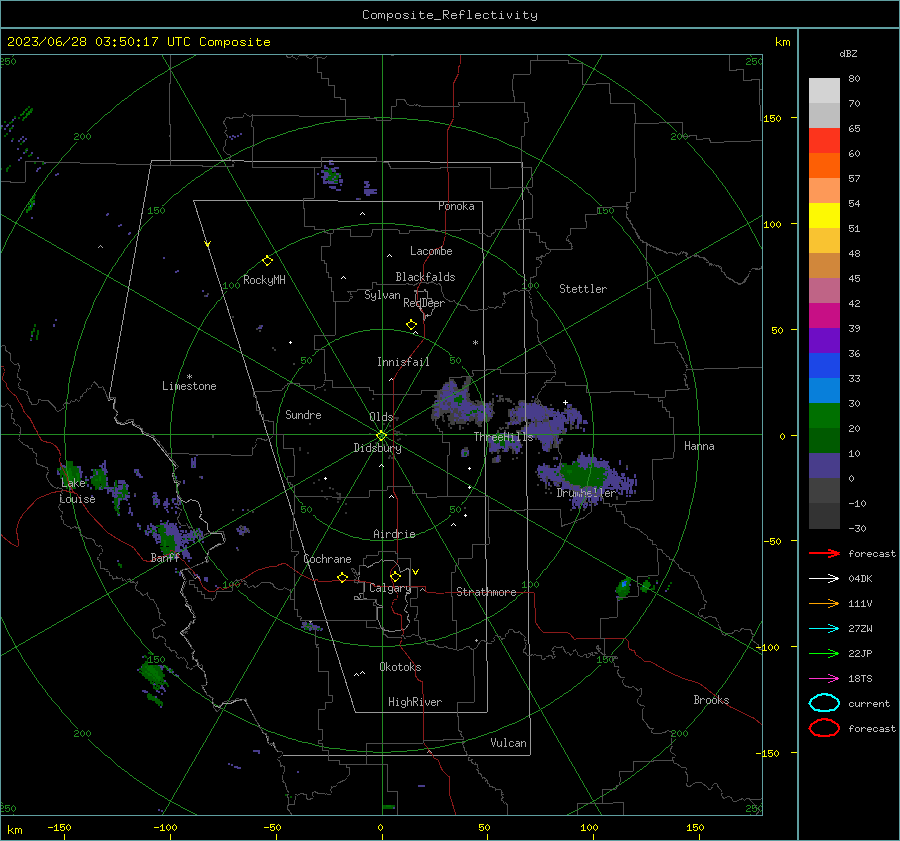Click the yellow V marker near RockyMH
The width and height of the screenshot is (900, 841).
coord(207,244)
